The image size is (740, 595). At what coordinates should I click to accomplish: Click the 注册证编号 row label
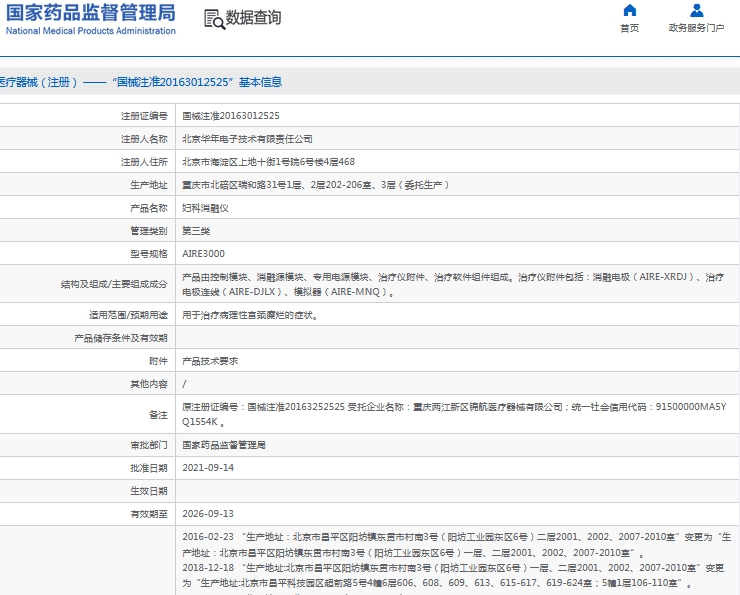click(144, 116)
